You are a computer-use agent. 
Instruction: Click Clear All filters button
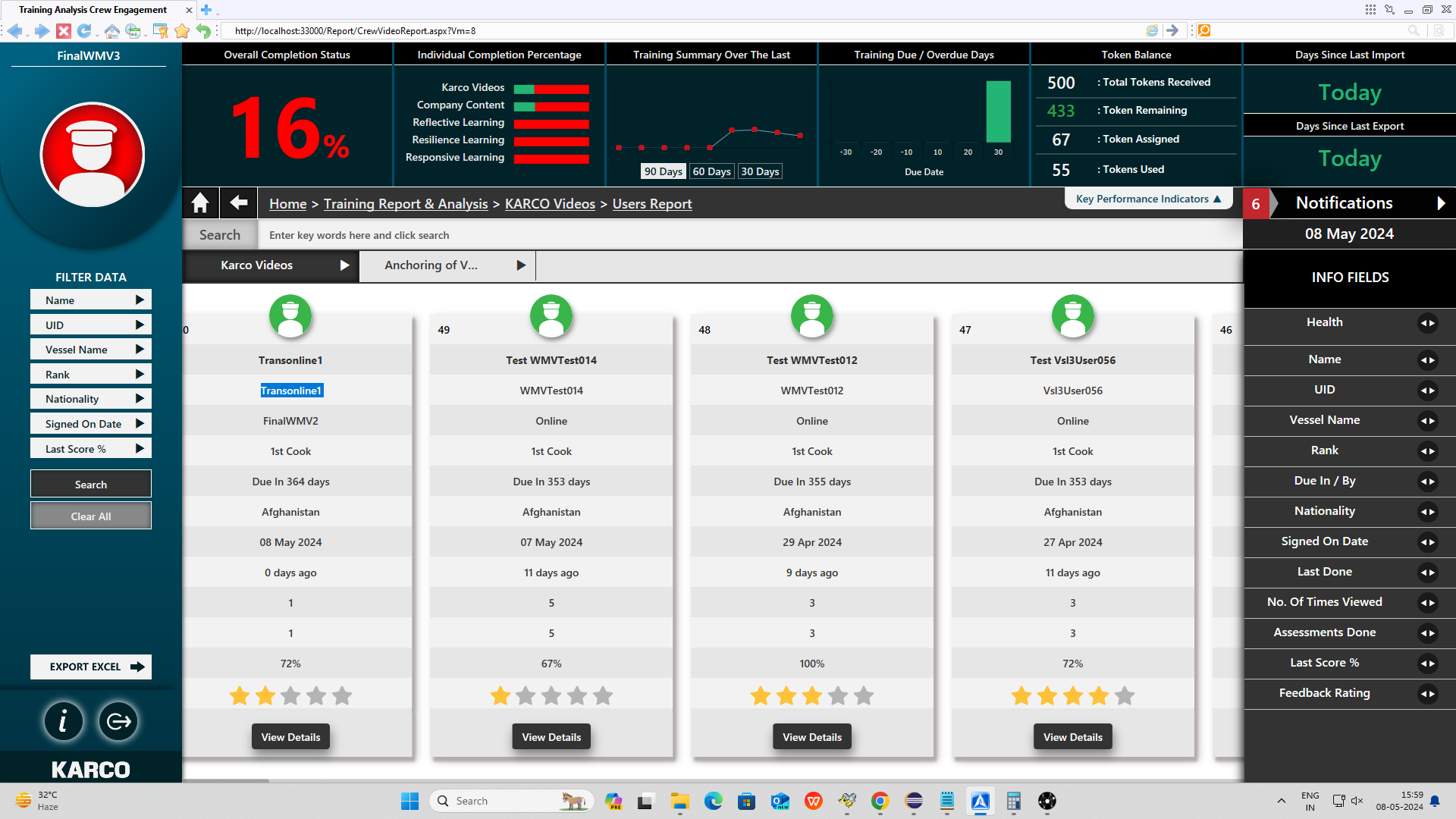(x=91, y=516)
